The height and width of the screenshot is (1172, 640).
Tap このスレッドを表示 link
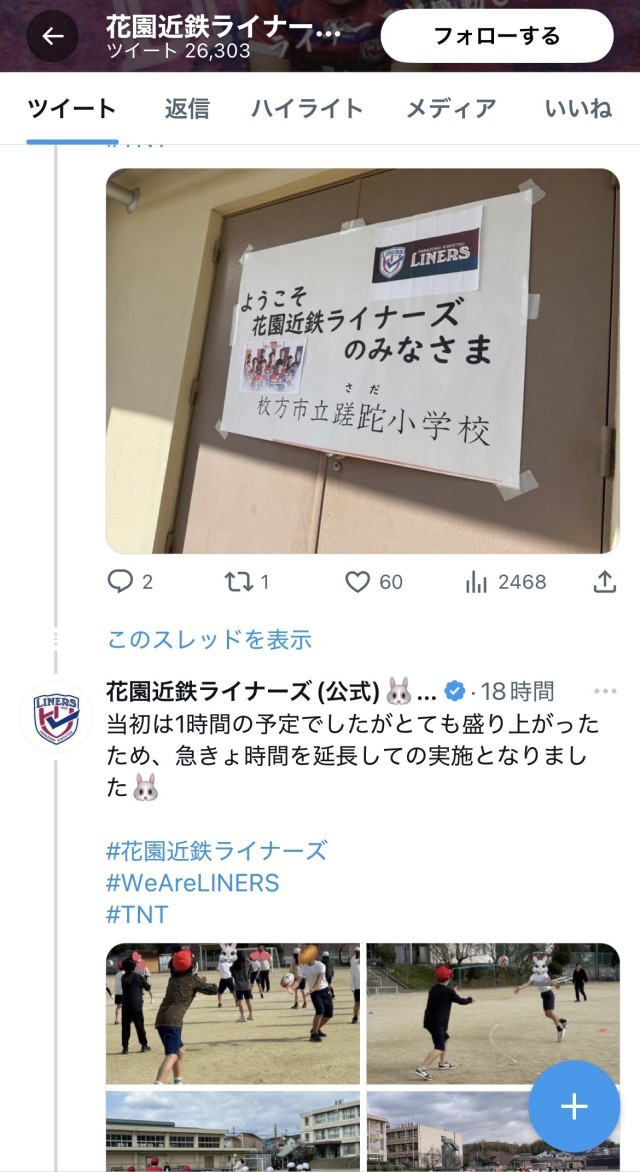209,640
